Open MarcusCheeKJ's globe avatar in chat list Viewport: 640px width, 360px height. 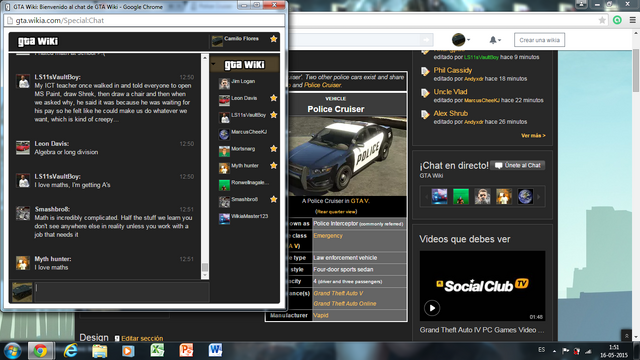point(224,134)
